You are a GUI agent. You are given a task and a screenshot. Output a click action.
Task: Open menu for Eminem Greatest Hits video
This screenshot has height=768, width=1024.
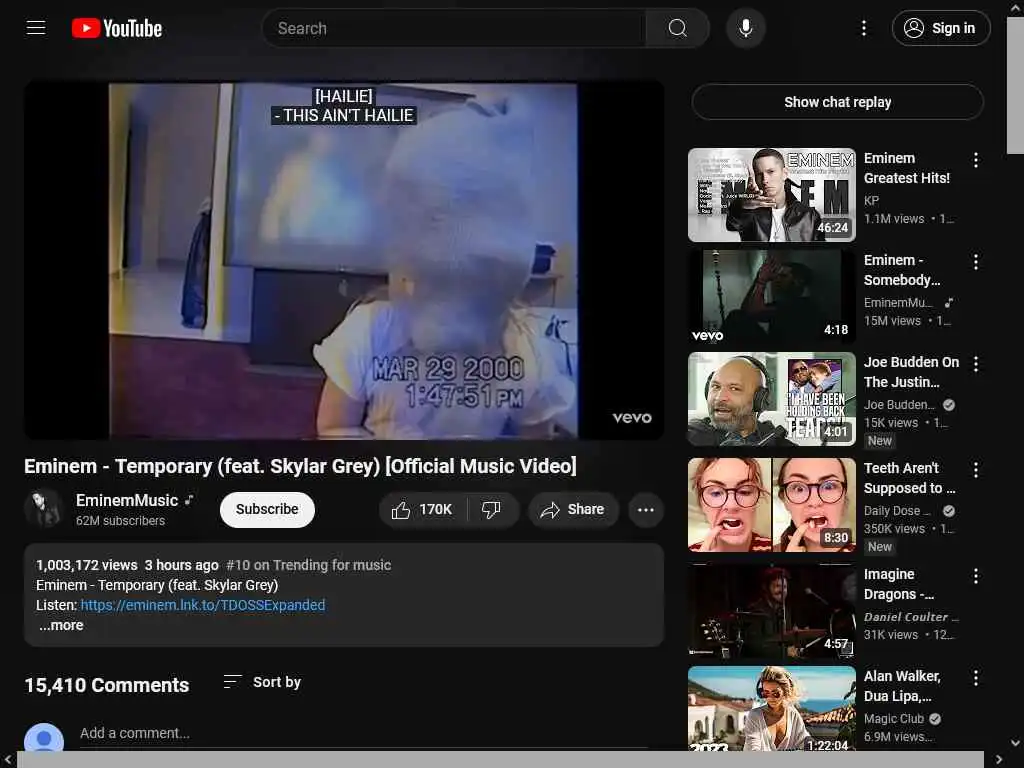(x=976, y=160)
